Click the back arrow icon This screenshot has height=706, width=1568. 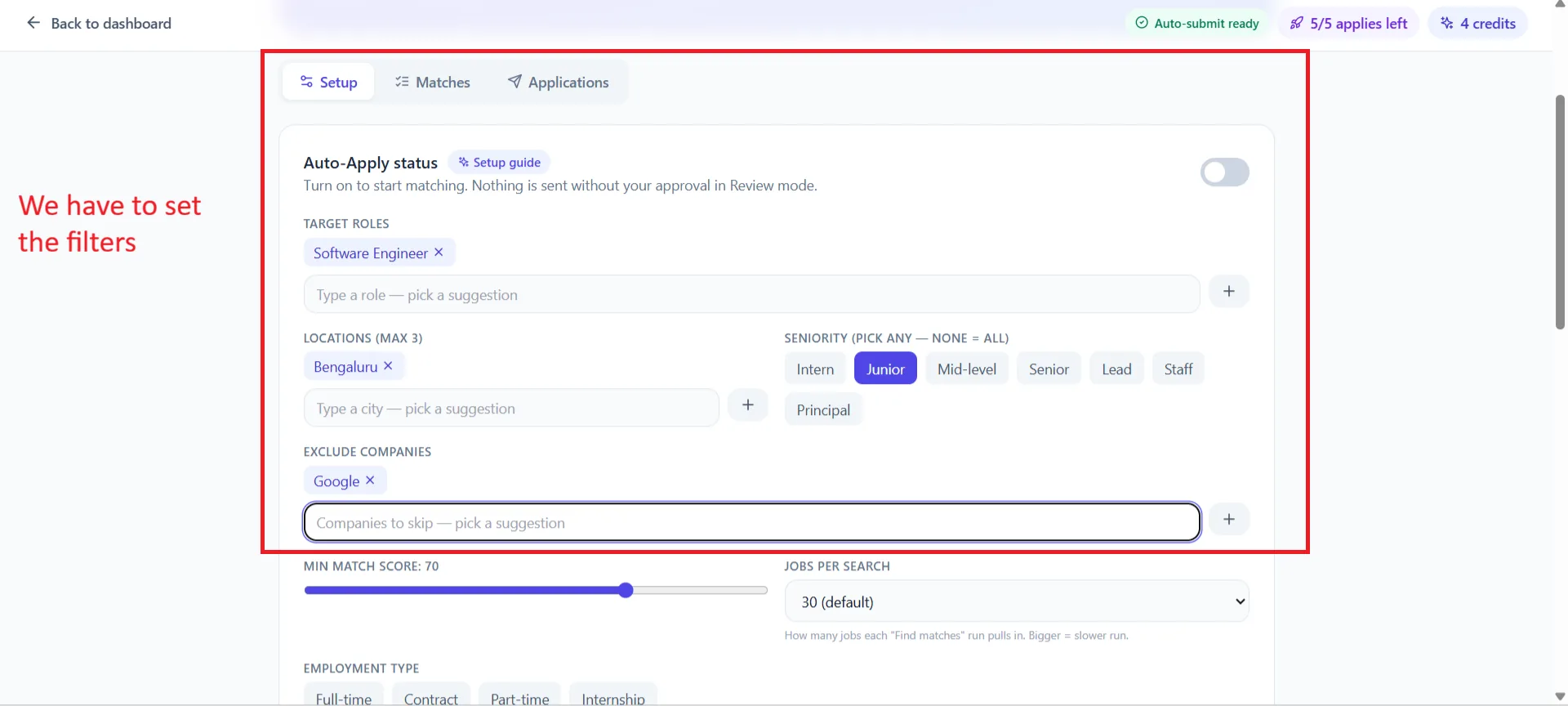33,23
